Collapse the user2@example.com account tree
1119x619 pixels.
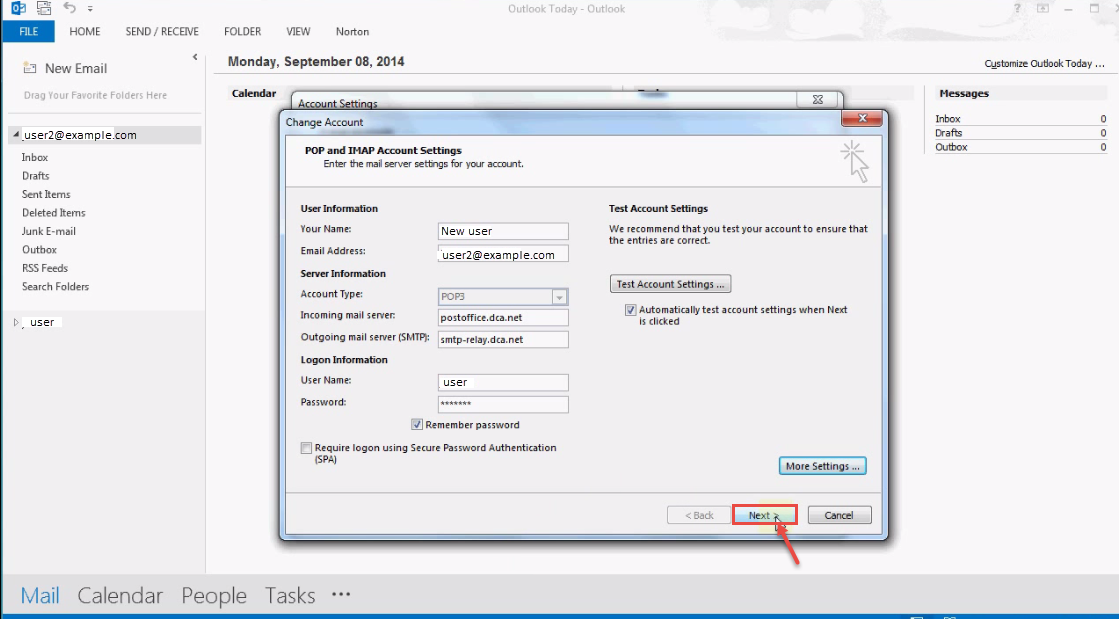click(16, 135)
